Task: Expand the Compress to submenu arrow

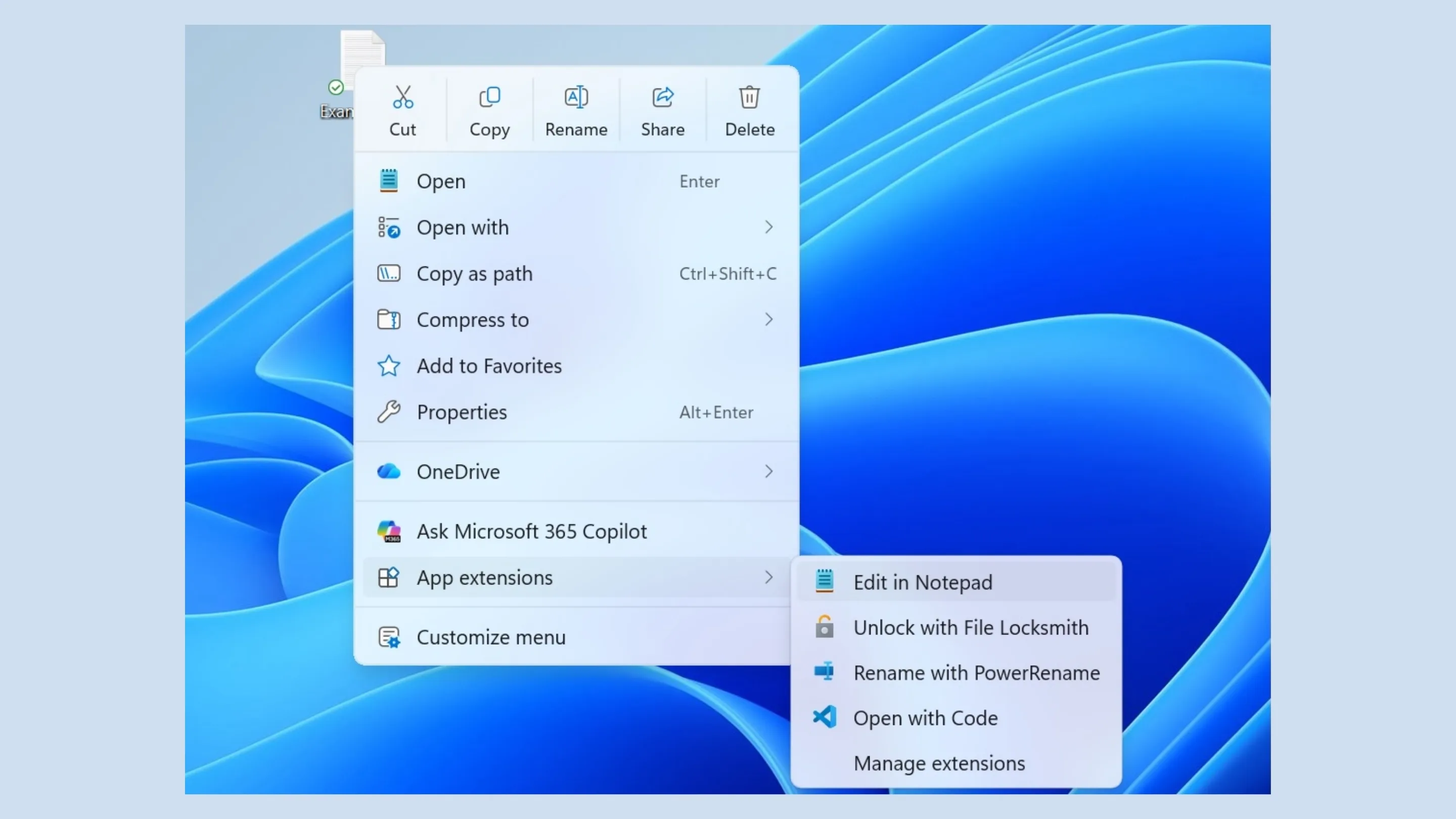Action: click(x=768, y=320)
